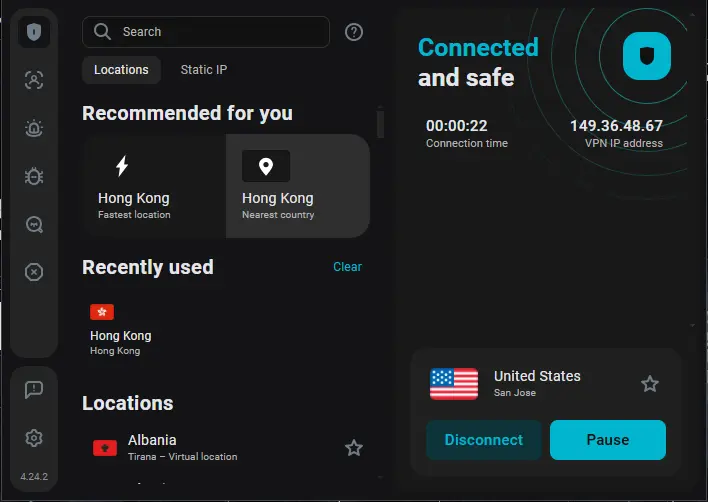Click the Disconnect button
Screen dimensions: 708x502
[484, 440]
